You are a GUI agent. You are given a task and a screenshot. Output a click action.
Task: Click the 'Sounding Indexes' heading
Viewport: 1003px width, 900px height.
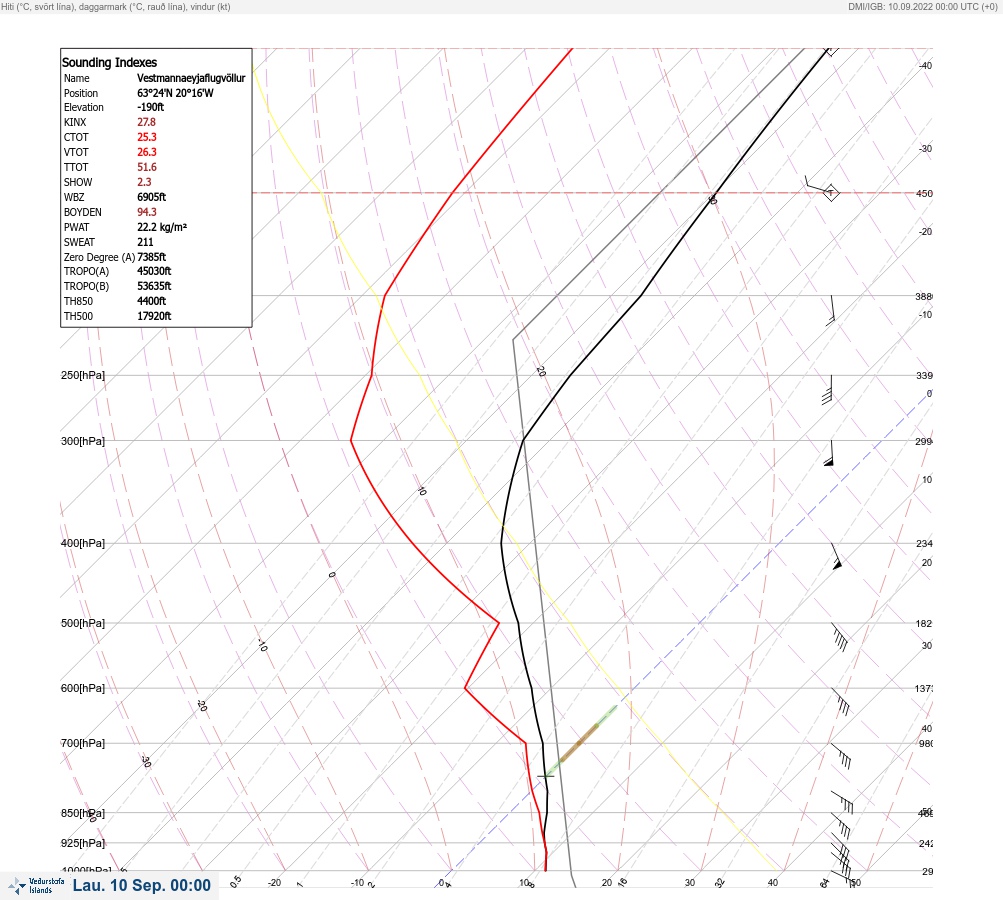pos(109,62)
